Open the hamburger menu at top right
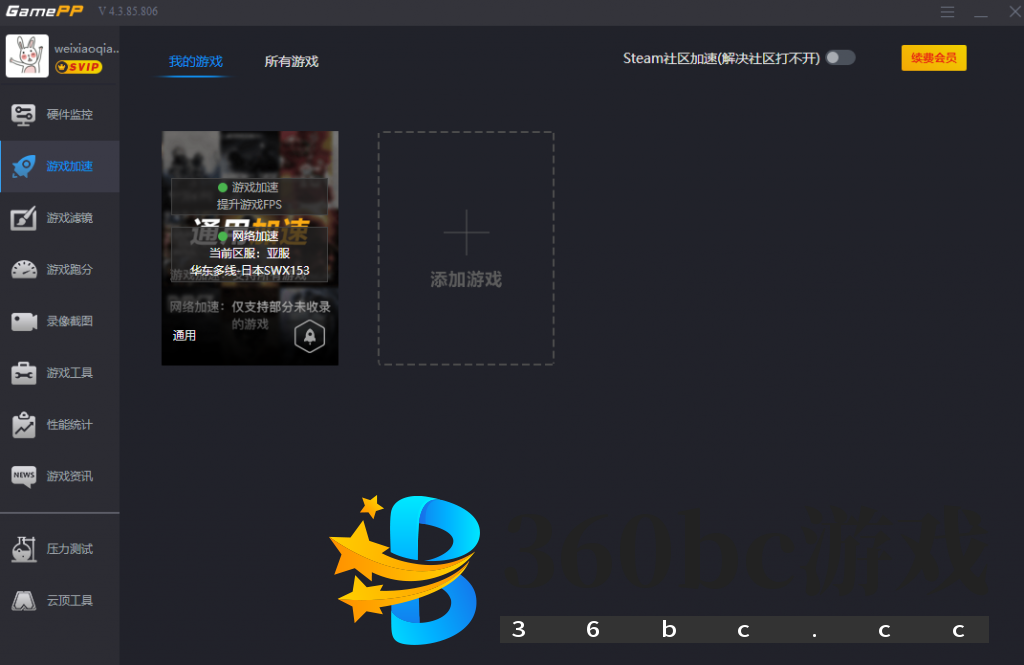Image resolution: width=1024 pixels, height=665 pixels. click(948, 12)
